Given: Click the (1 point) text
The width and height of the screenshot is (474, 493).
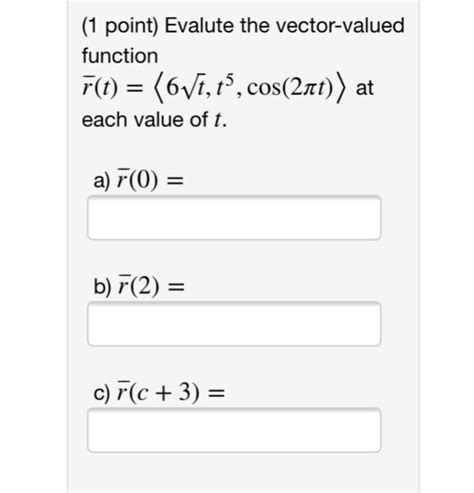Looking at the screenshot, I should point(120,26).
